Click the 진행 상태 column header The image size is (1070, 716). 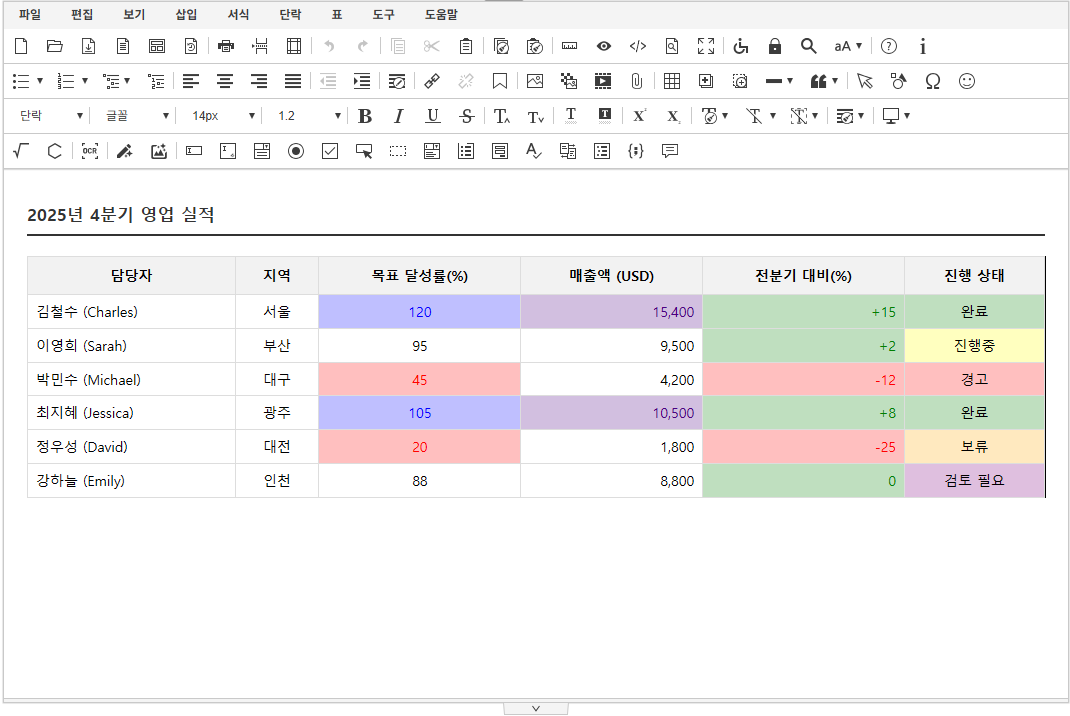[x=974, y=276]
